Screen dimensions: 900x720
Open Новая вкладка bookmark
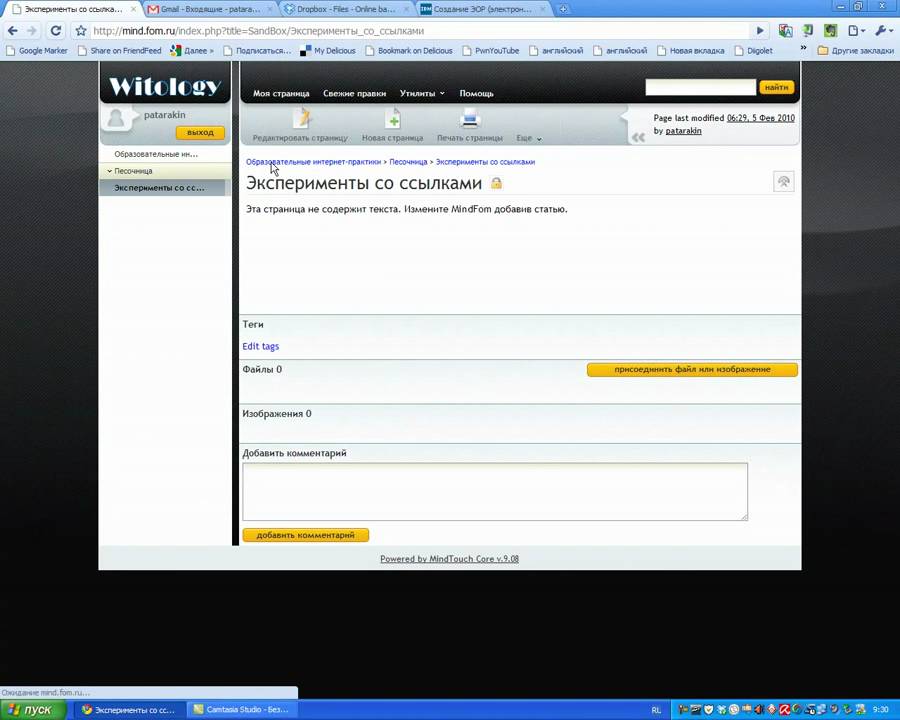(x=691, y=51)
